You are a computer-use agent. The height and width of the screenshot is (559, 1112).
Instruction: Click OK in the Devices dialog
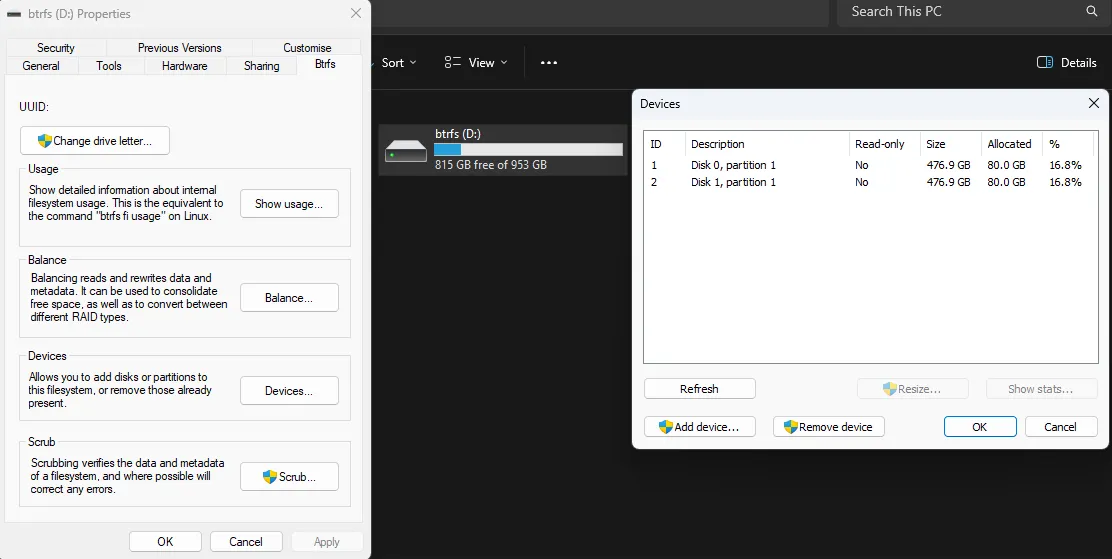(980, 426)
